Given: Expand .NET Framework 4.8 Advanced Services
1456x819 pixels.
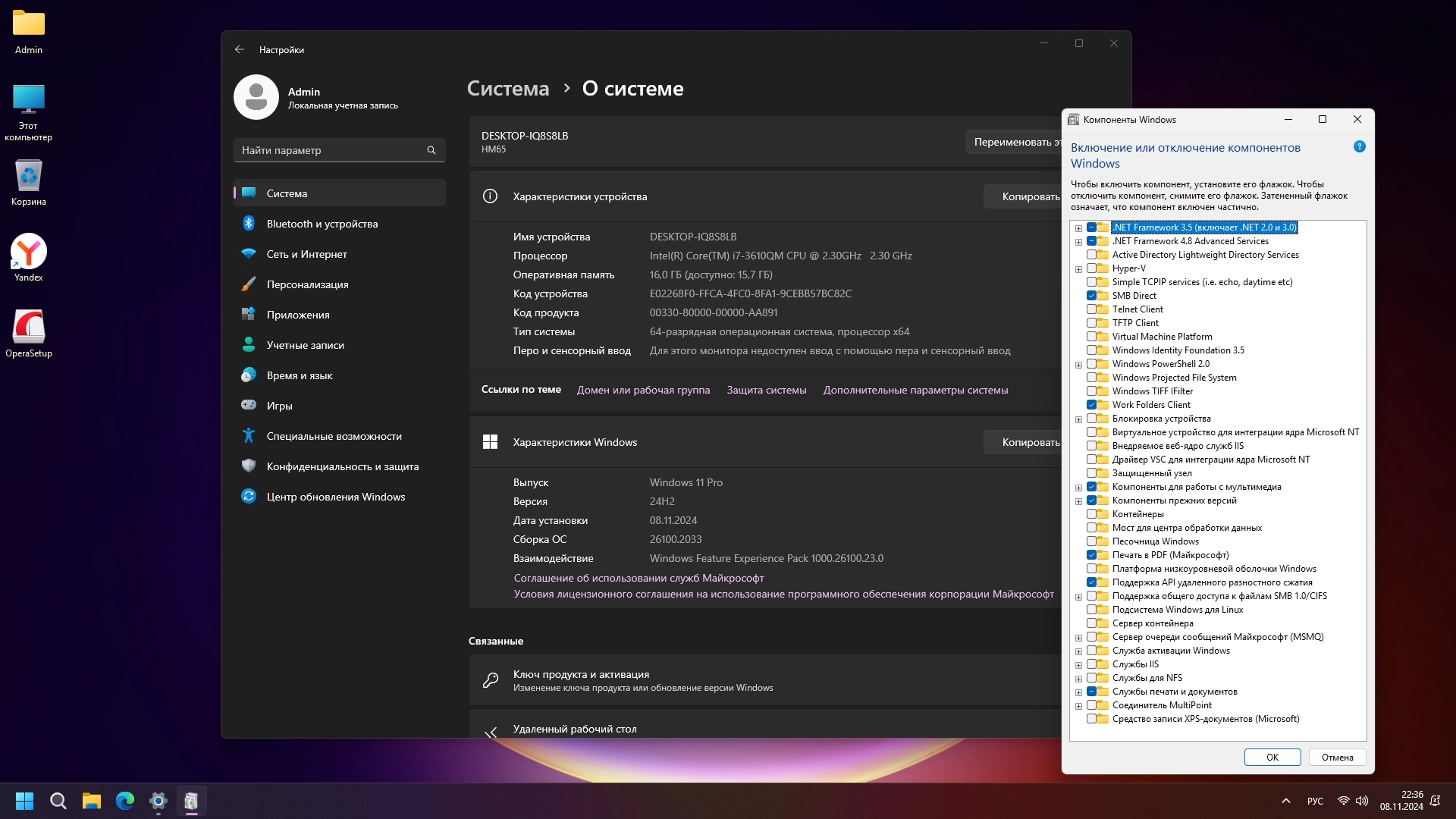Looking at the screenshot, I should click(x=1078, y=242).
